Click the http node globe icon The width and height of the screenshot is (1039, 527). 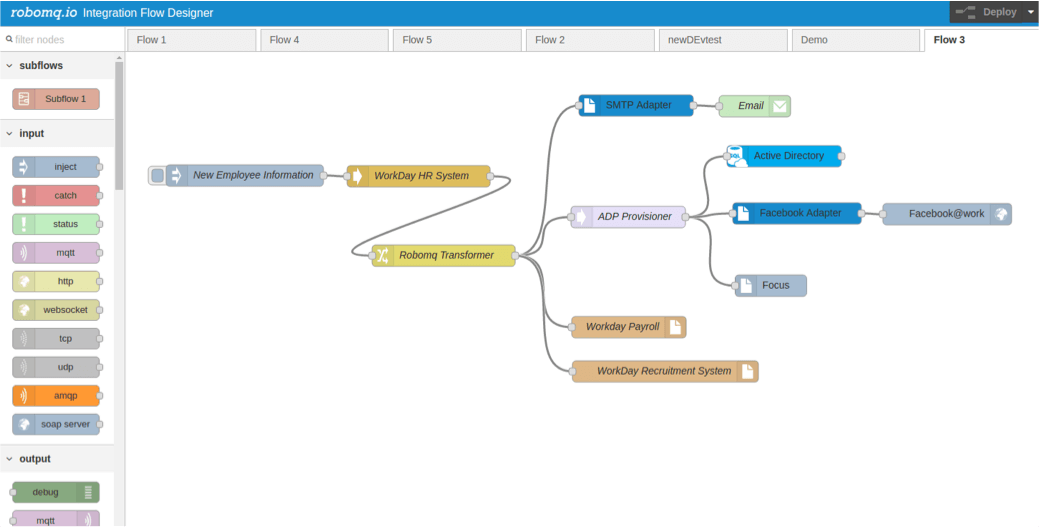23,281
